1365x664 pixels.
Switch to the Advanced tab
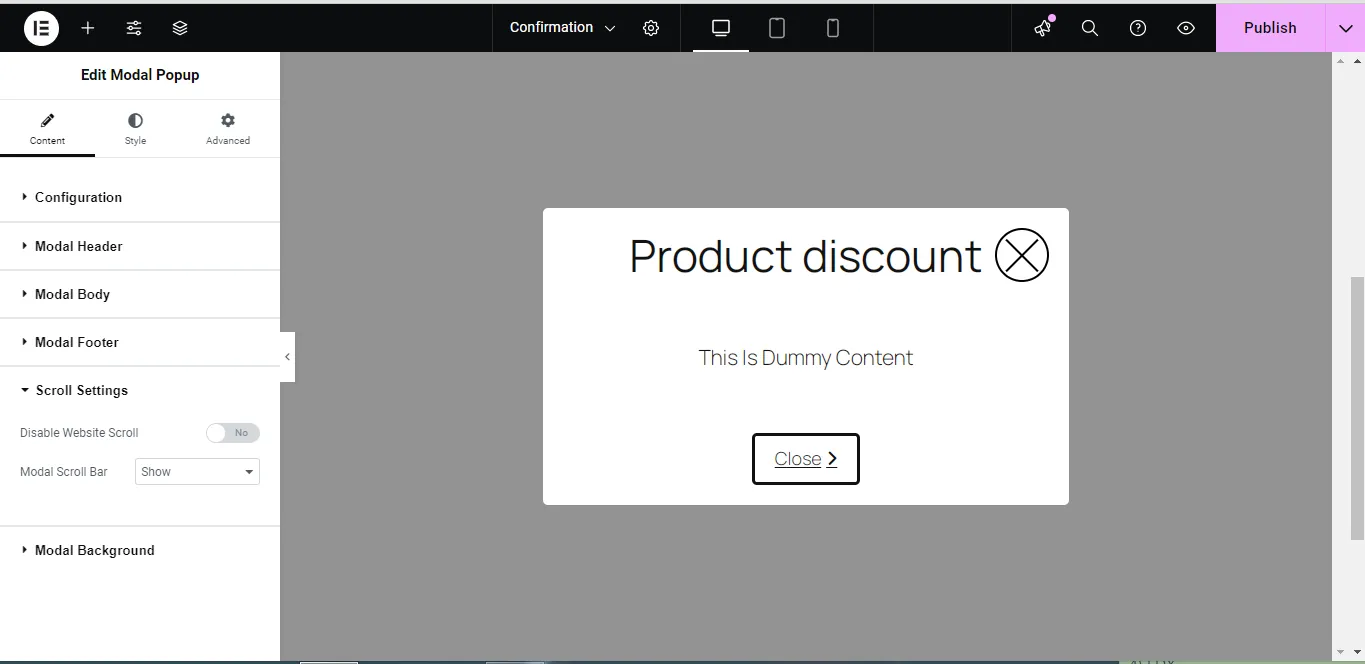(x=228, y=129)
